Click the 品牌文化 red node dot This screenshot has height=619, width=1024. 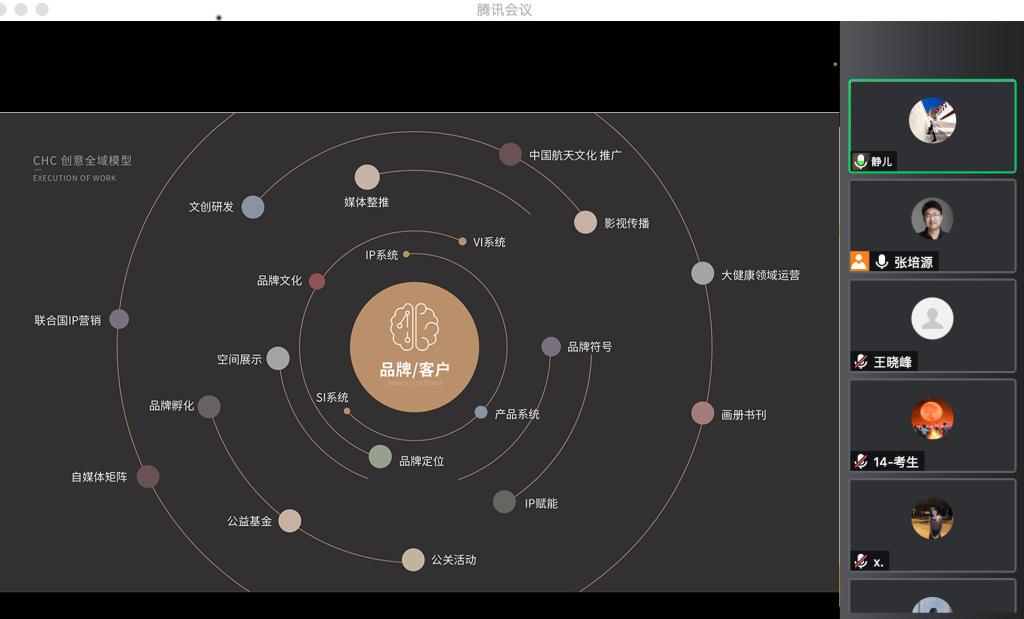(x=317, y=281)
